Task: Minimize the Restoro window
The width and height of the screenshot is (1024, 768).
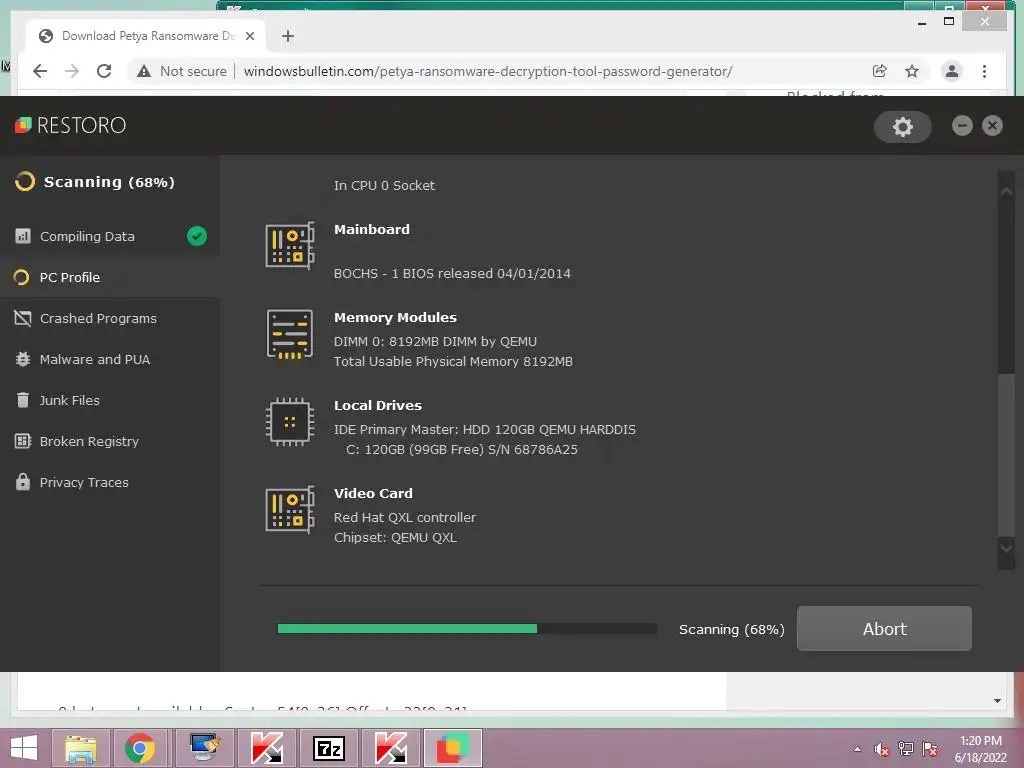Action: tap(962, 125)
